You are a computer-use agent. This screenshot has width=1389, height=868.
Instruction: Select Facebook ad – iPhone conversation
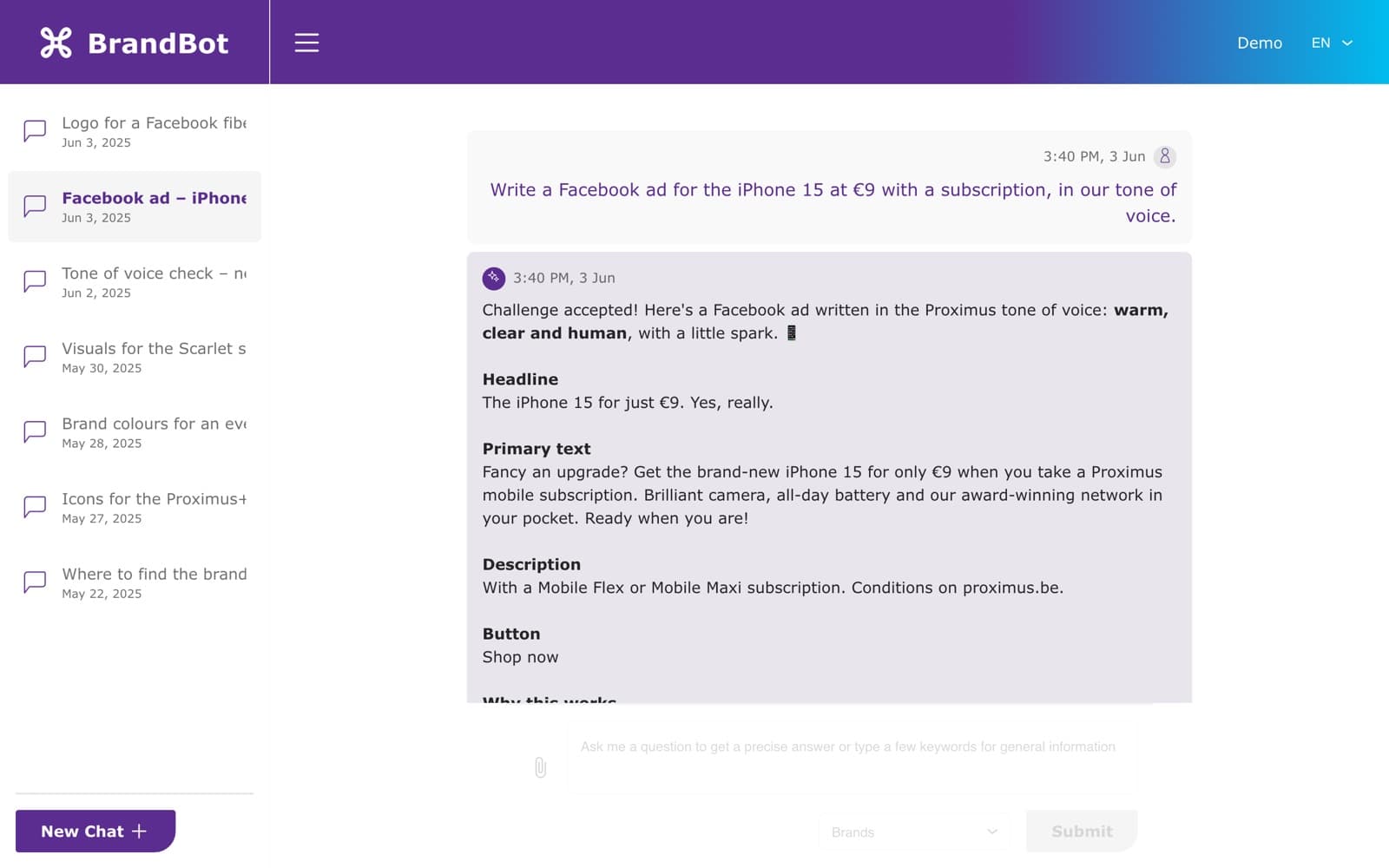(x=135, y=207)
